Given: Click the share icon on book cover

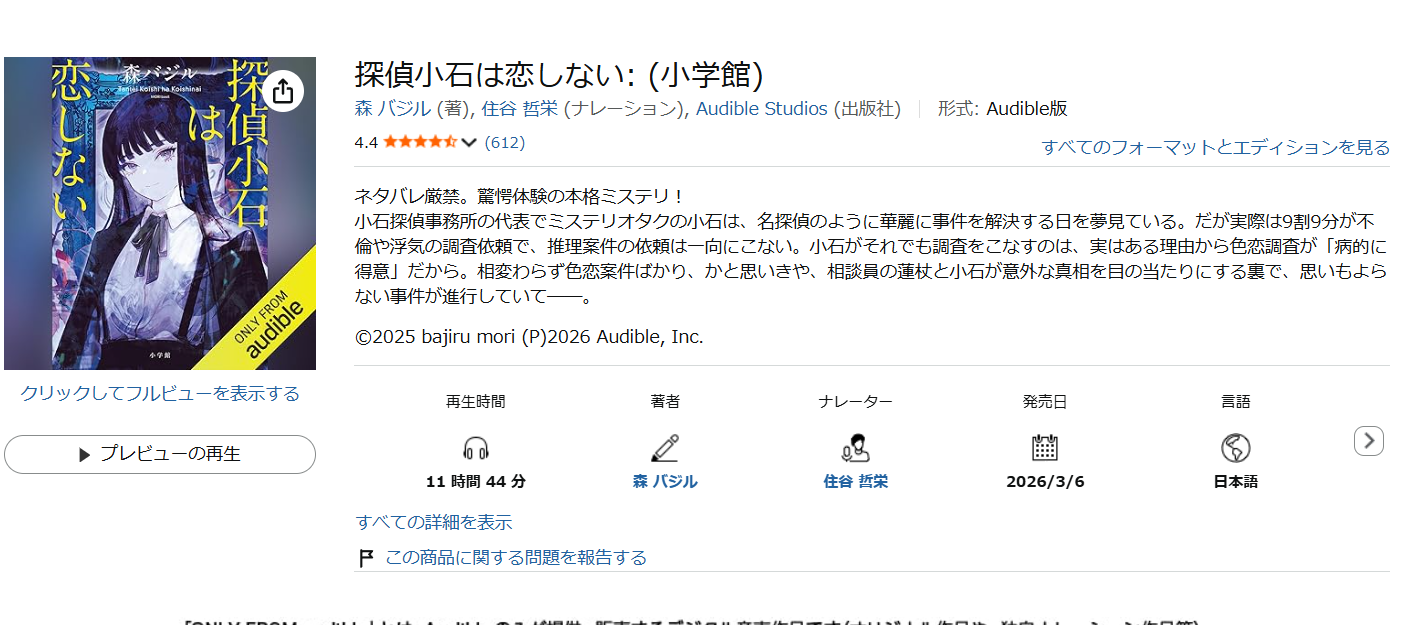Looking at the screenshot, I should point(283,91).
